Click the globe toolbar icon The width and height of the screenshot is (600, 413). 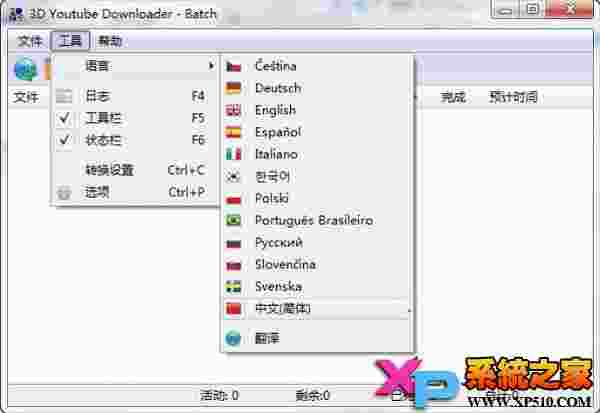point(26,69)
